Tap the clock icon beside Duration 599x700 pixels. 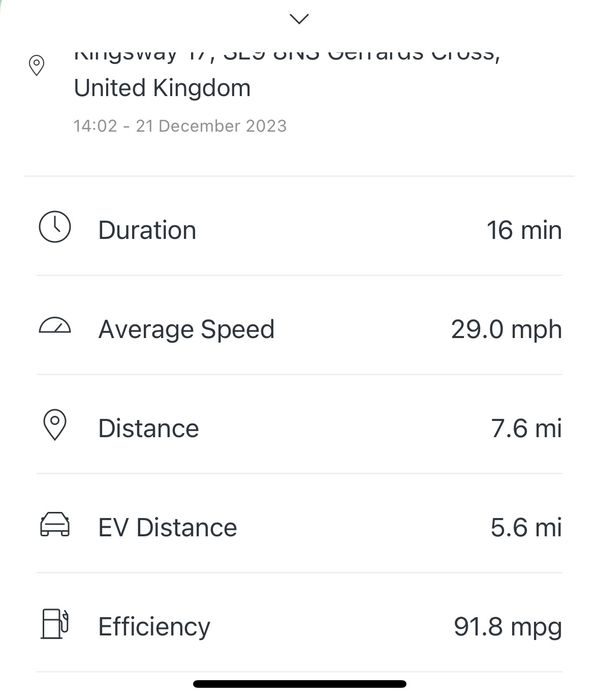tap(55, 227)
